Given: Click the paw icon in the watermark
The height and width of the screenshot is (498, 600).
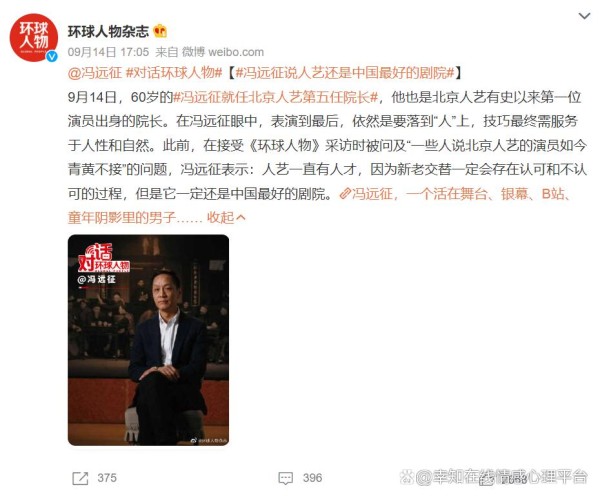Looking at the screenshot, I should 406,477.
